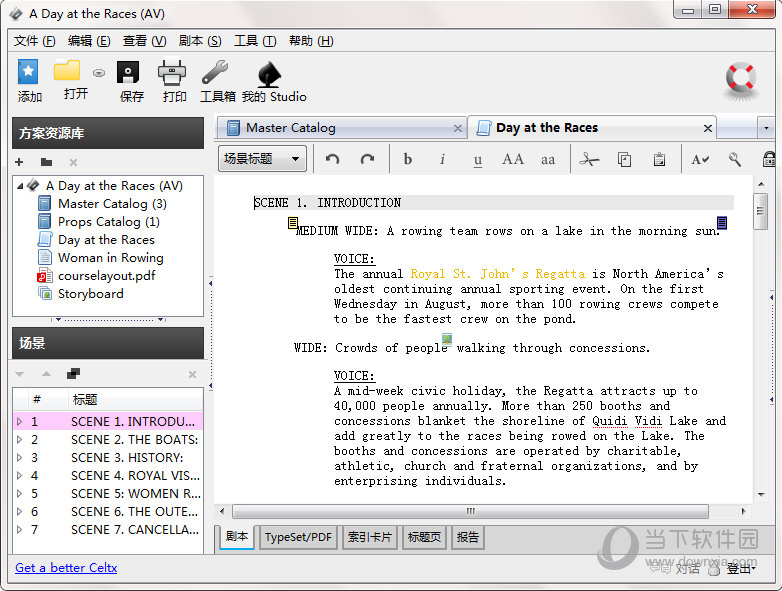Delete item in project library with X
Screen dimensions: 782x591
point(73,162)
